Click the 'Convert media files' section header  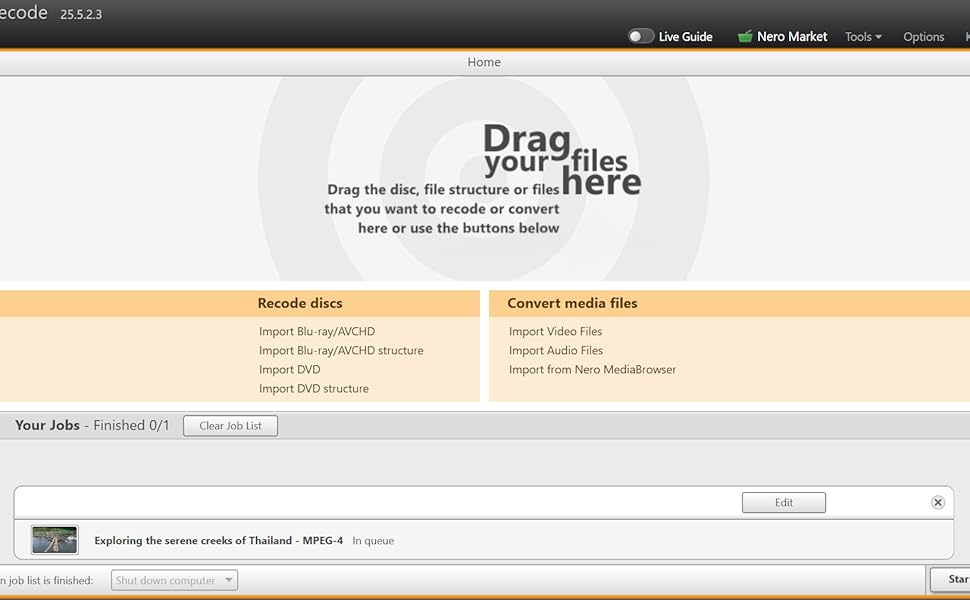(572, 303)
